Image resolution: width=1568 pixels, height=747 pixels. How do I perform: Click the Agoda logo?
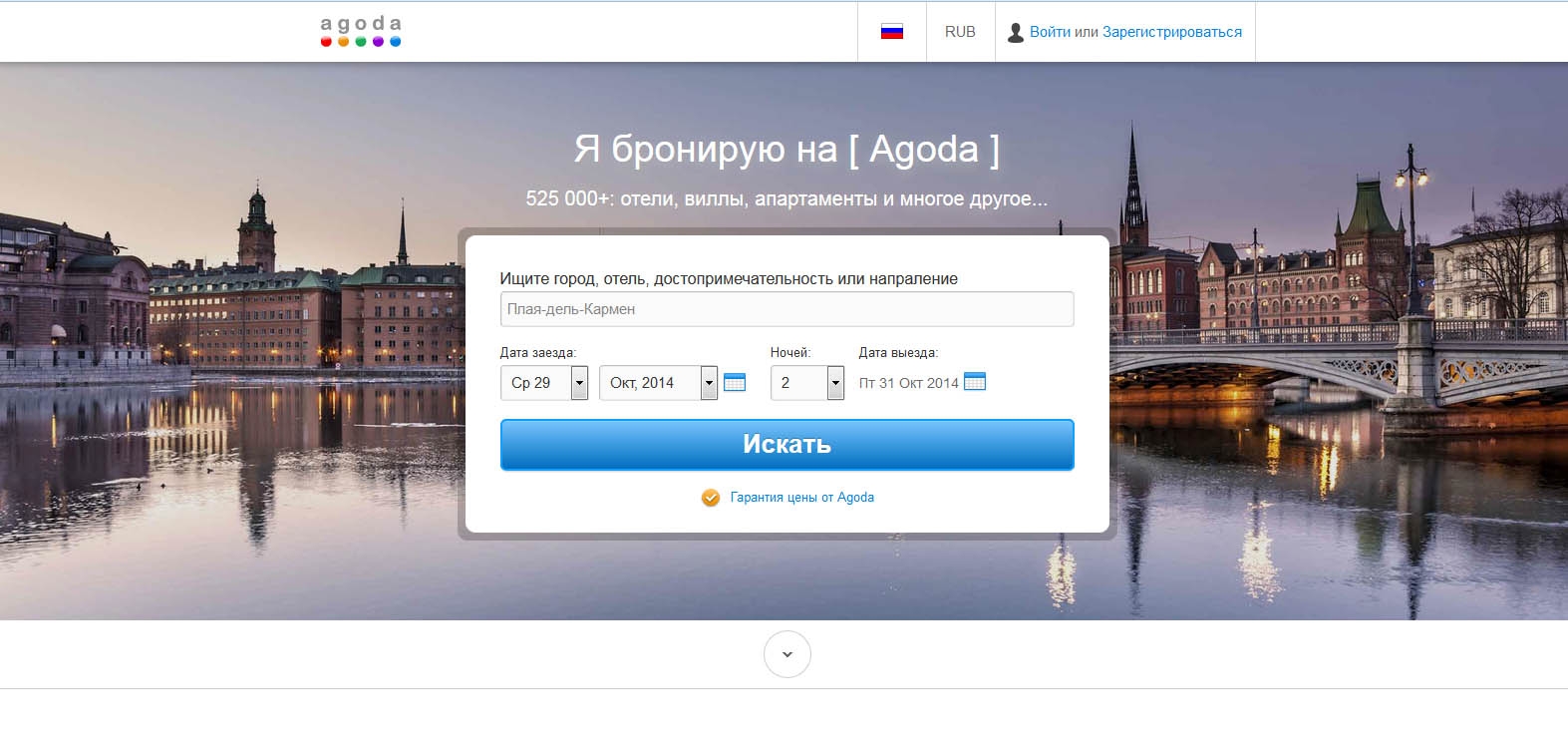[x=361, y=31]
